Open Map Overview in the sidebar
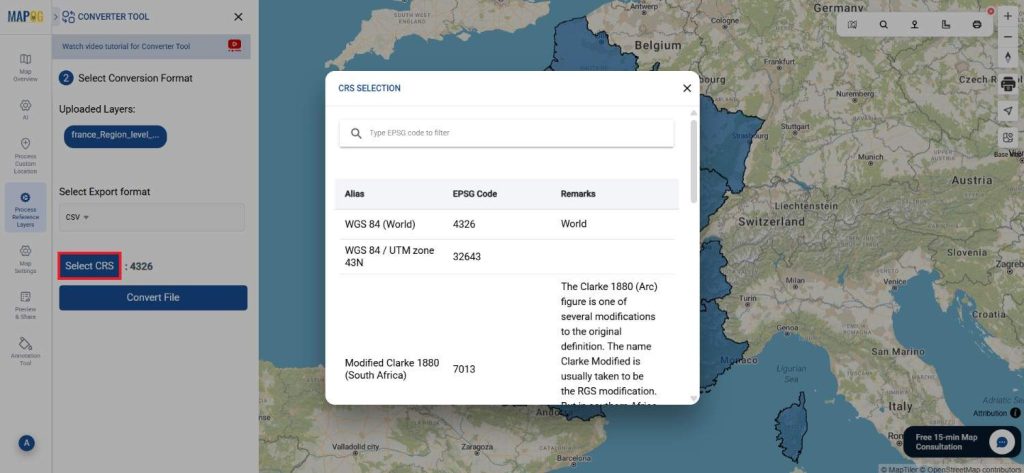This screenshot has height=473, width=1024. click(25, 66)
